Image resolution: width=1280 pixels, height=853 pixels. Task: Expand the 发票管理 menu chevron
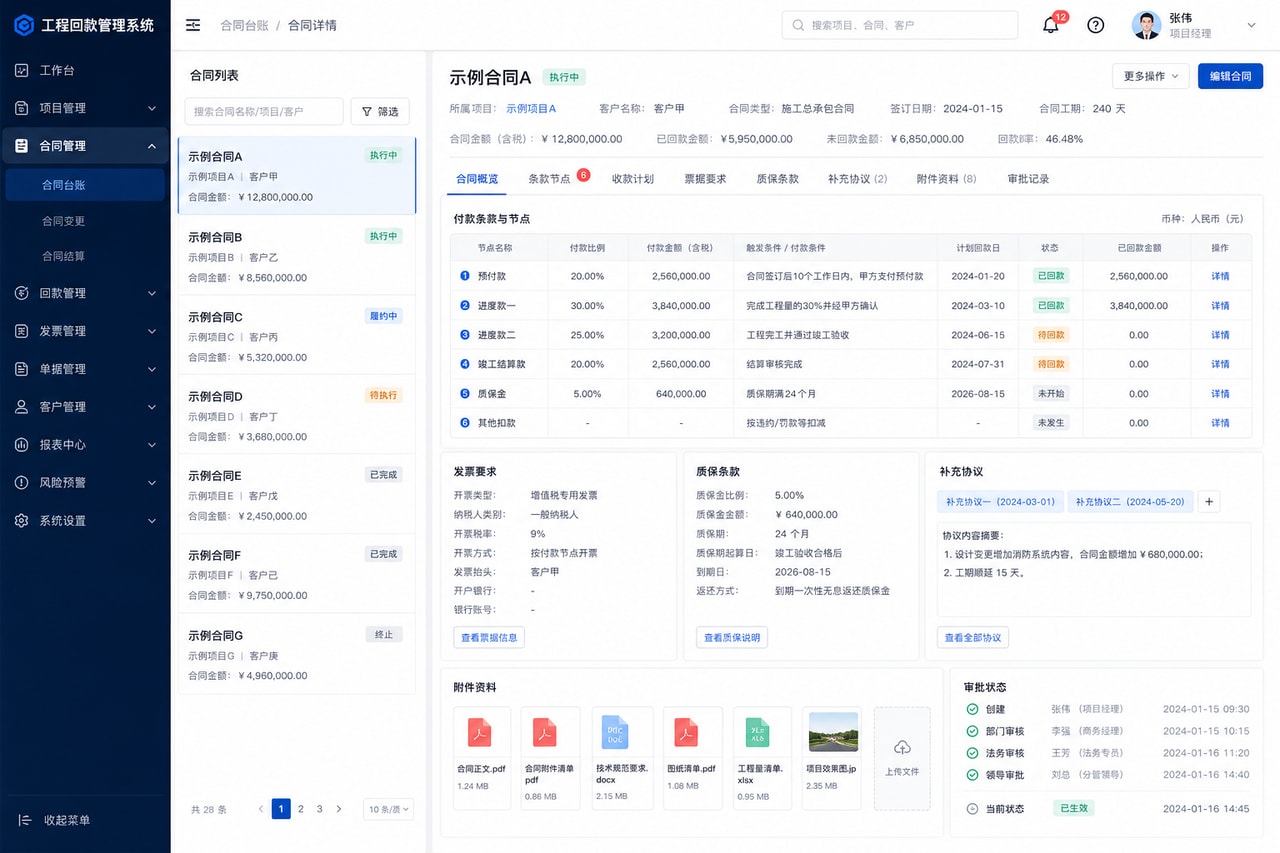(x=152, y=331)
